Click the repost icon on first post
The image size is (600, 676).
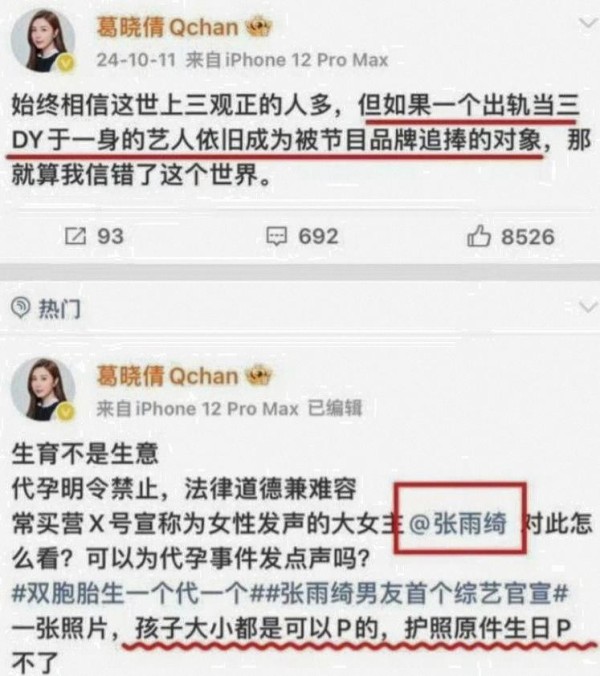[75, 236]
